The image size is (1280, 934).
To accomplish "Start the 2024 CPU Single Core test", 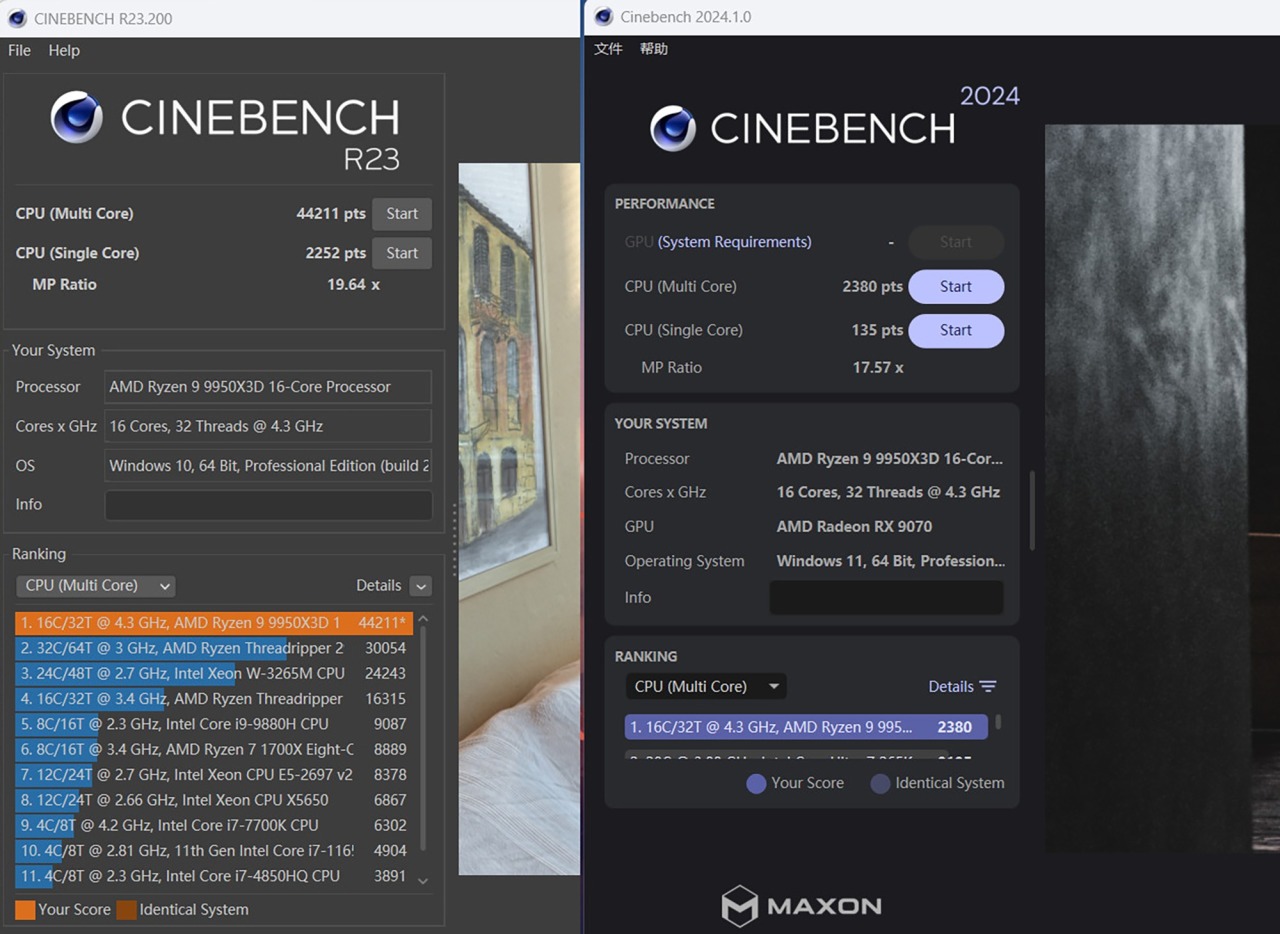I will [x=956, y=331].
